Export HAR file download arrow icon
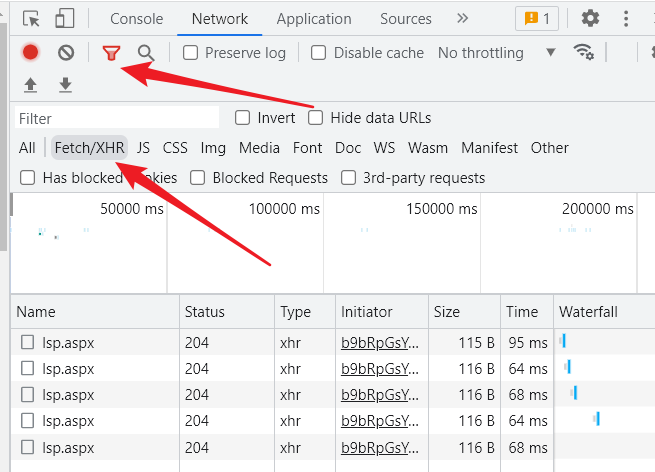The width and height of the screenshot is (655, 472). 65,85
